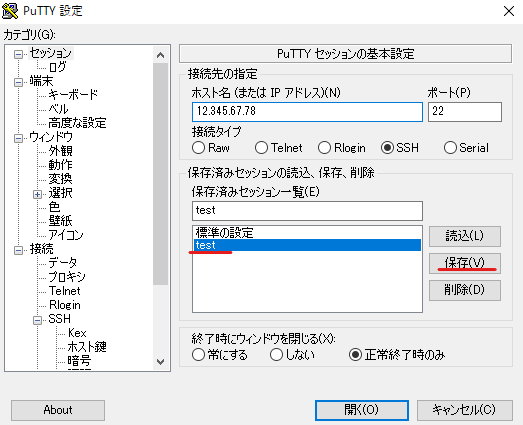This screenshot has width=523, height=425.
Task: Expand the 選択 tree node
Action: coord(38,194)
